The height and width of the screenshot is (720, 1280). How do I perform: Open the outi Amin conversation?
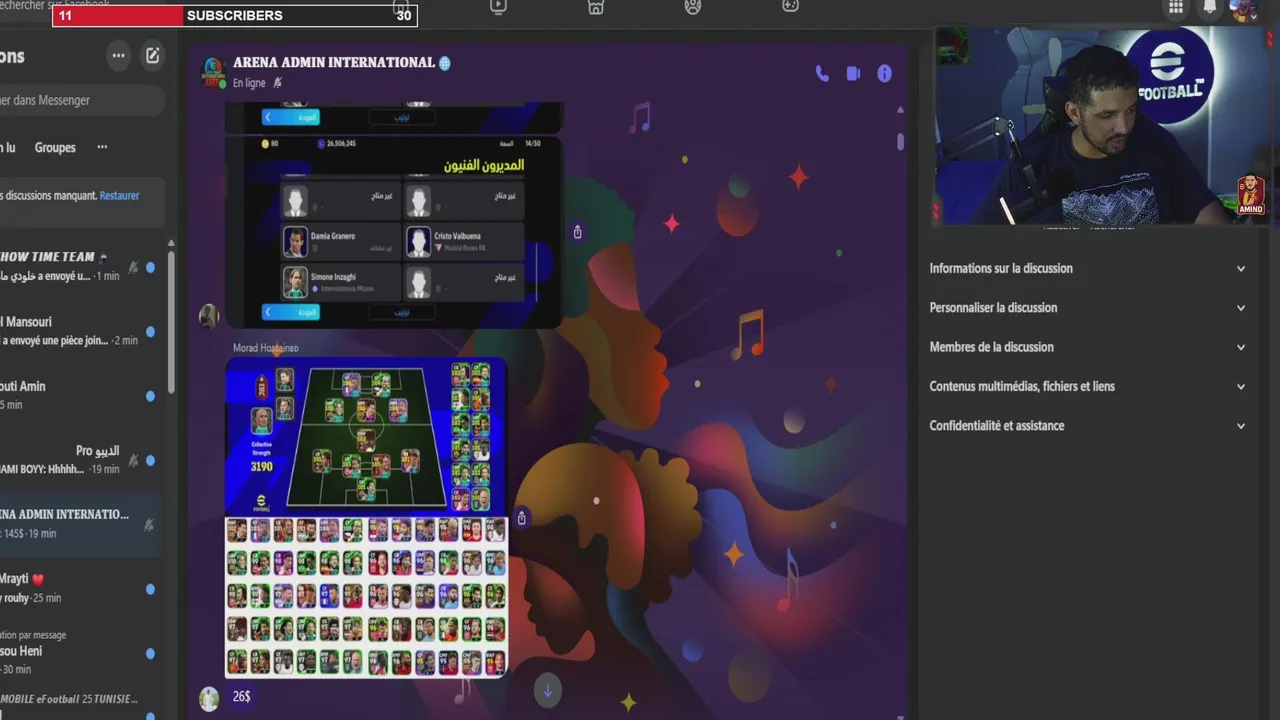80,396
